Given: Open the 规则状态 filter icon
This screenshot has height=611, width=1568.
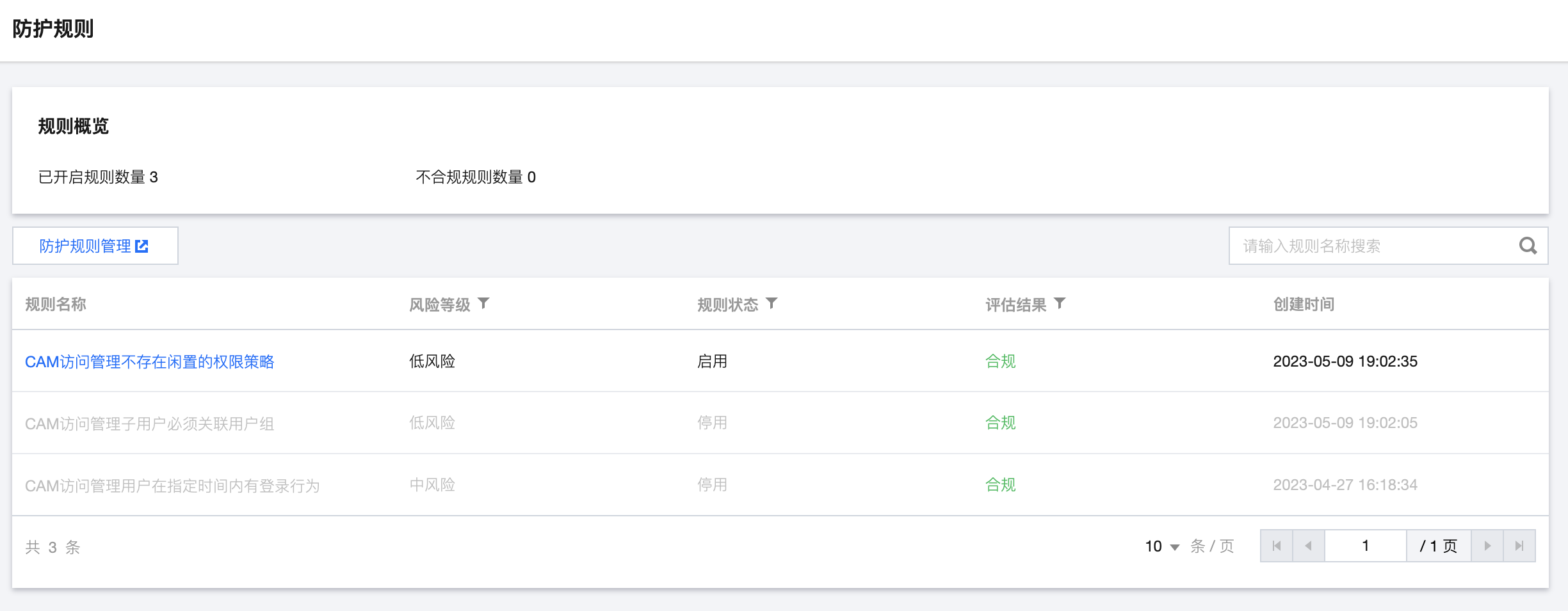Looking at the screenshot, I should pos(772,303).
